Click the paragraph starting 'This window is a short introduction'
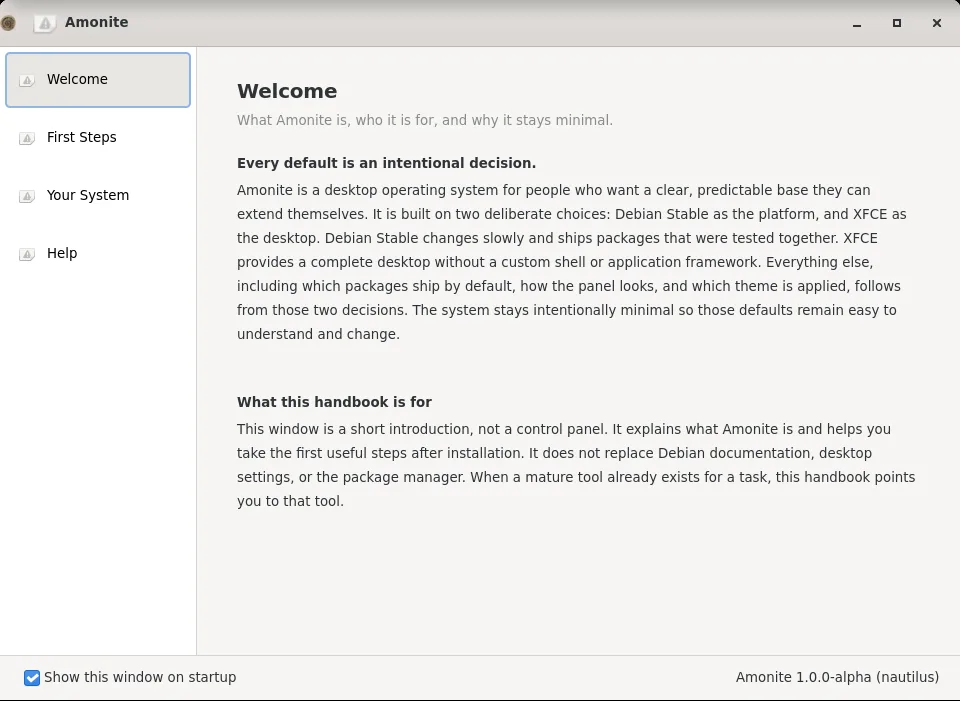 (576, 465)
